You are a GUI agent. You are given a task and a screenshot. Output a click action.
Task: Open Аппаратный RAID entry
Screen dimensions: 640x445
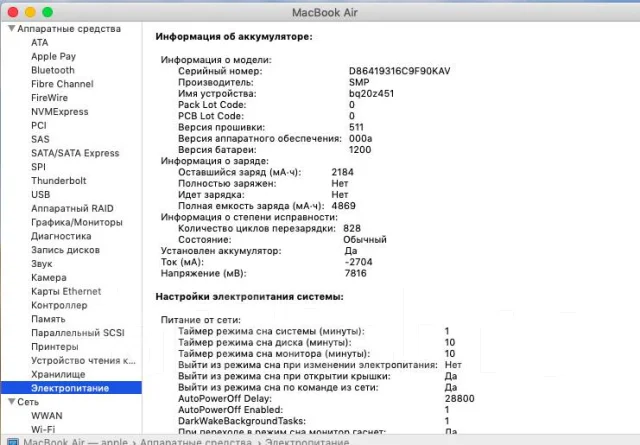pos(72,209)
